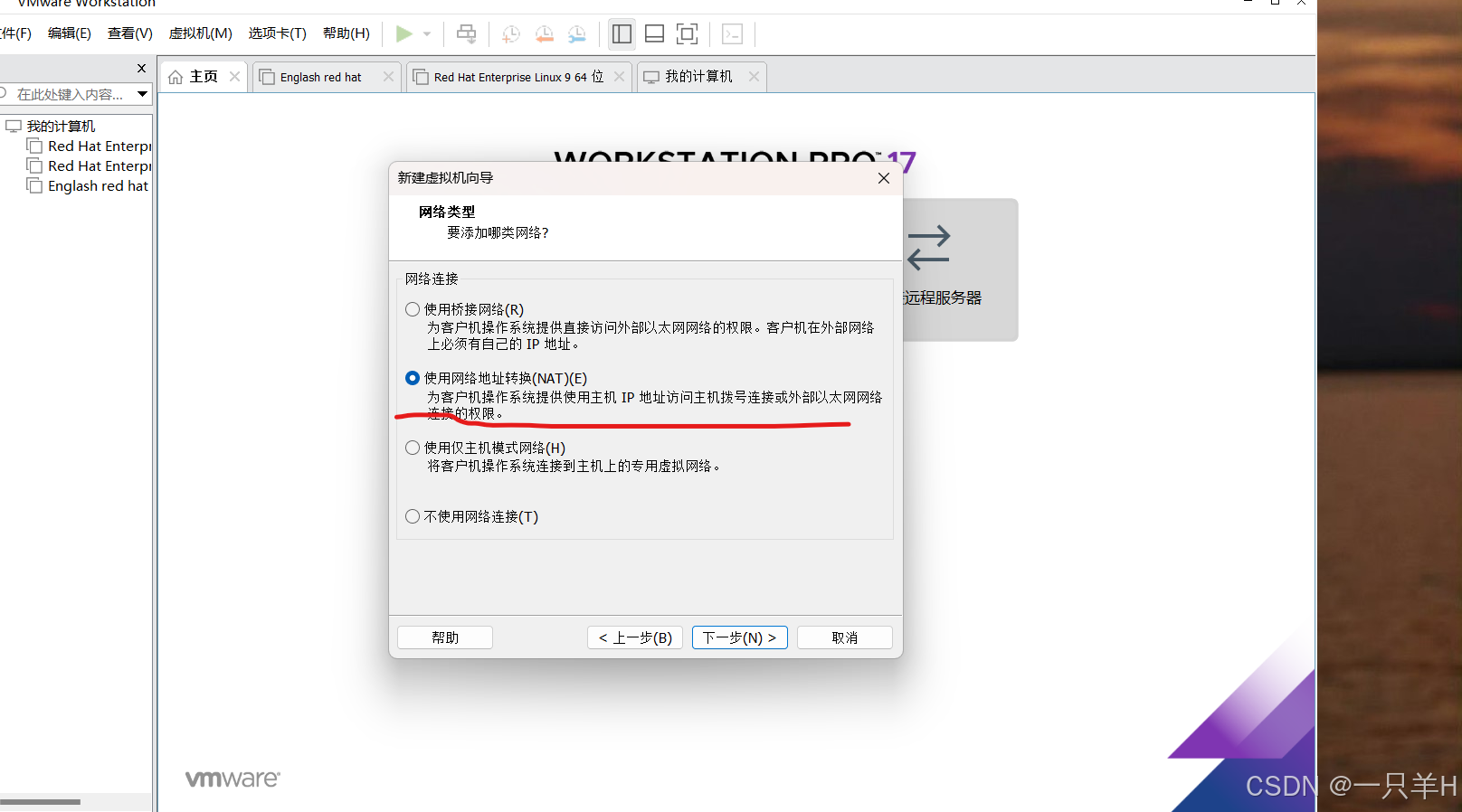Screen dimensions: 1462x812
Task: Open the snapshot manager toolbar icon
Action: click(x=577, y=34)
